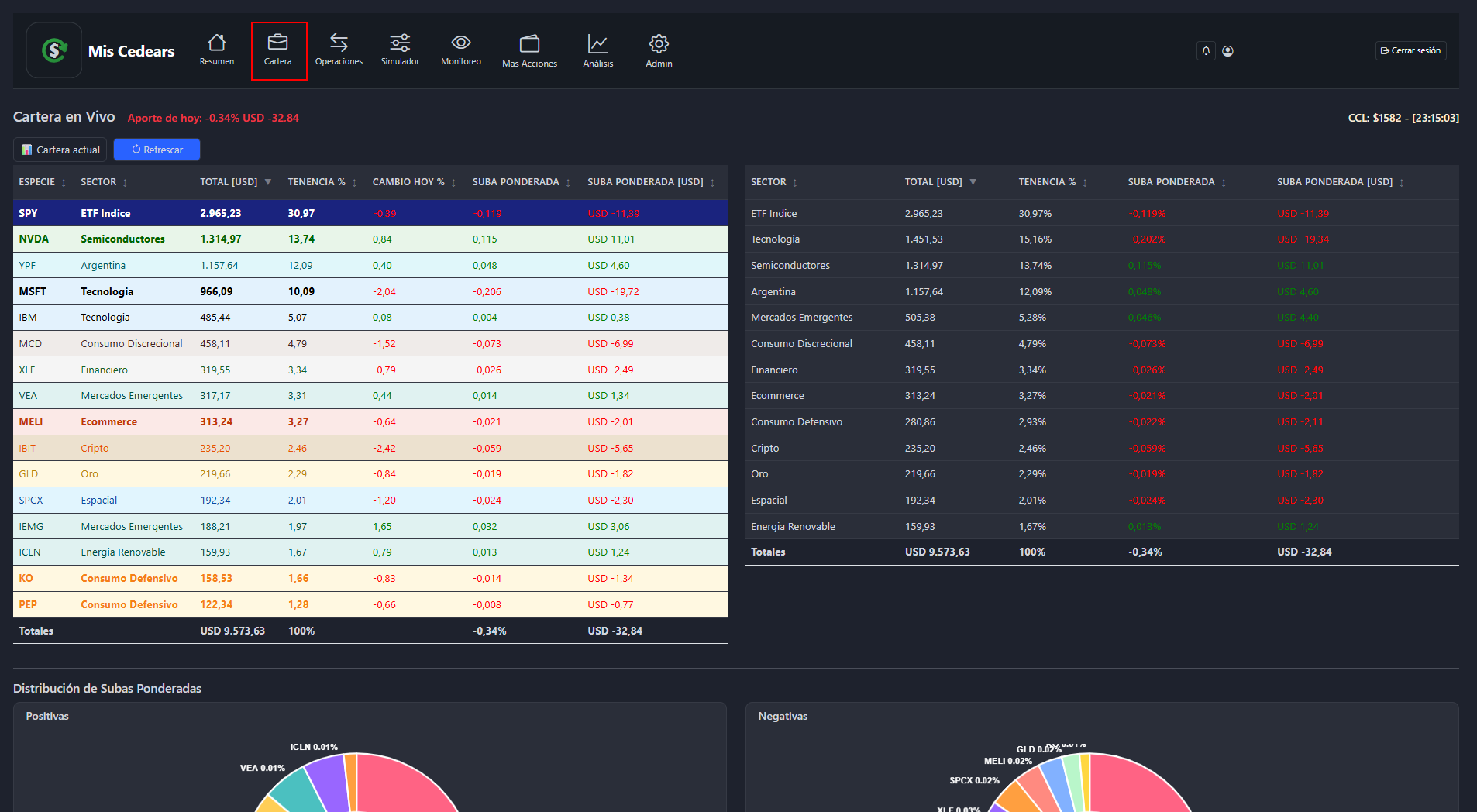Open the Admin gear section
This screenshot has height=812, width=1477.
point(659,51)
